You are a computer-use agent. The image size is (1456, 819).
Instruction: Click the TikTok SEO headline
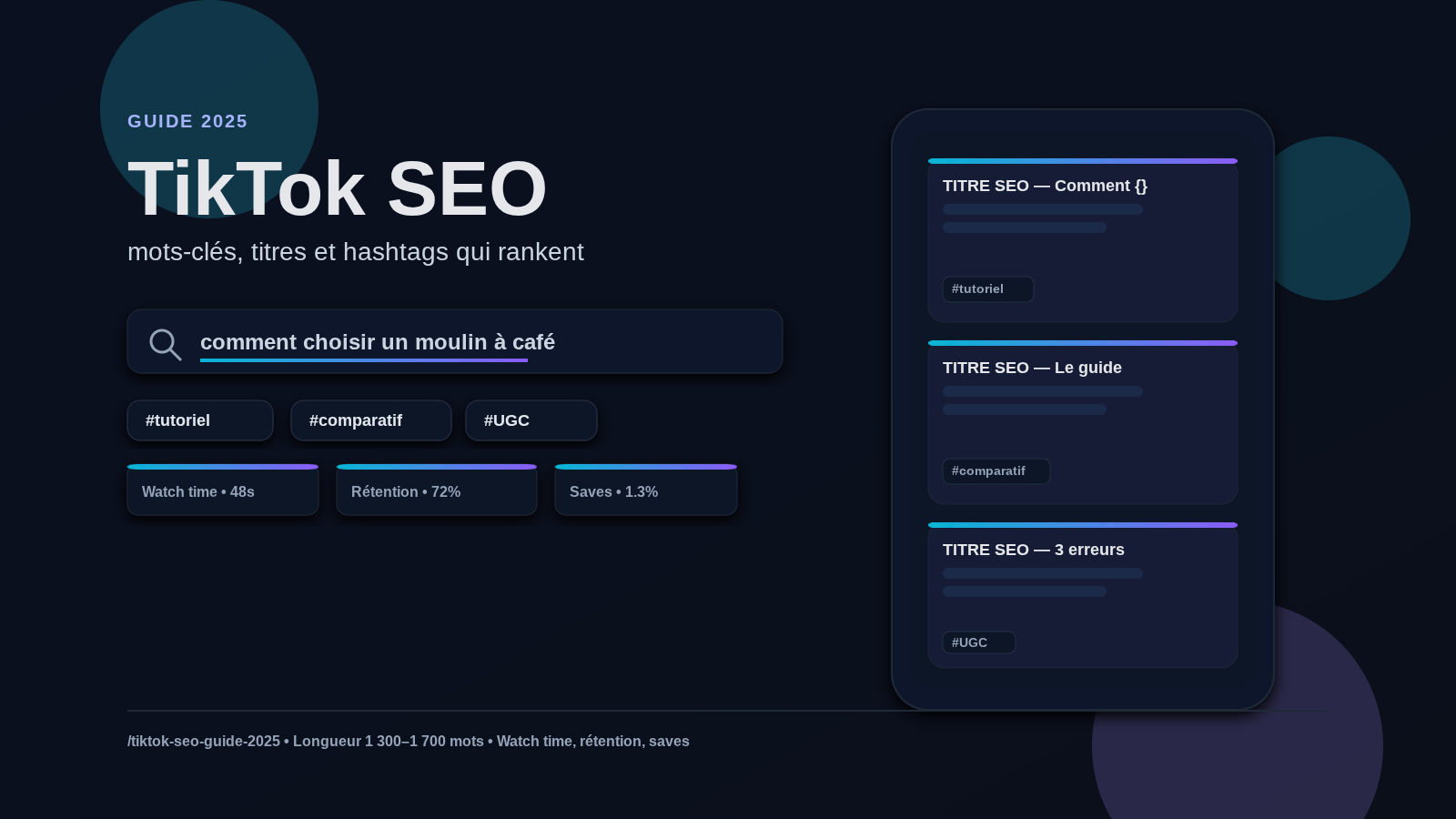click(337, 188)
